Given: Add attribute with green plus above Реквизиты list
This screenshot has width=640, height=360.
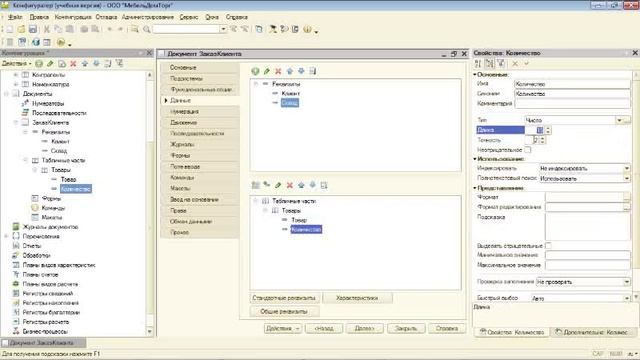Looking at the screenshot, I should coord(256,71).
